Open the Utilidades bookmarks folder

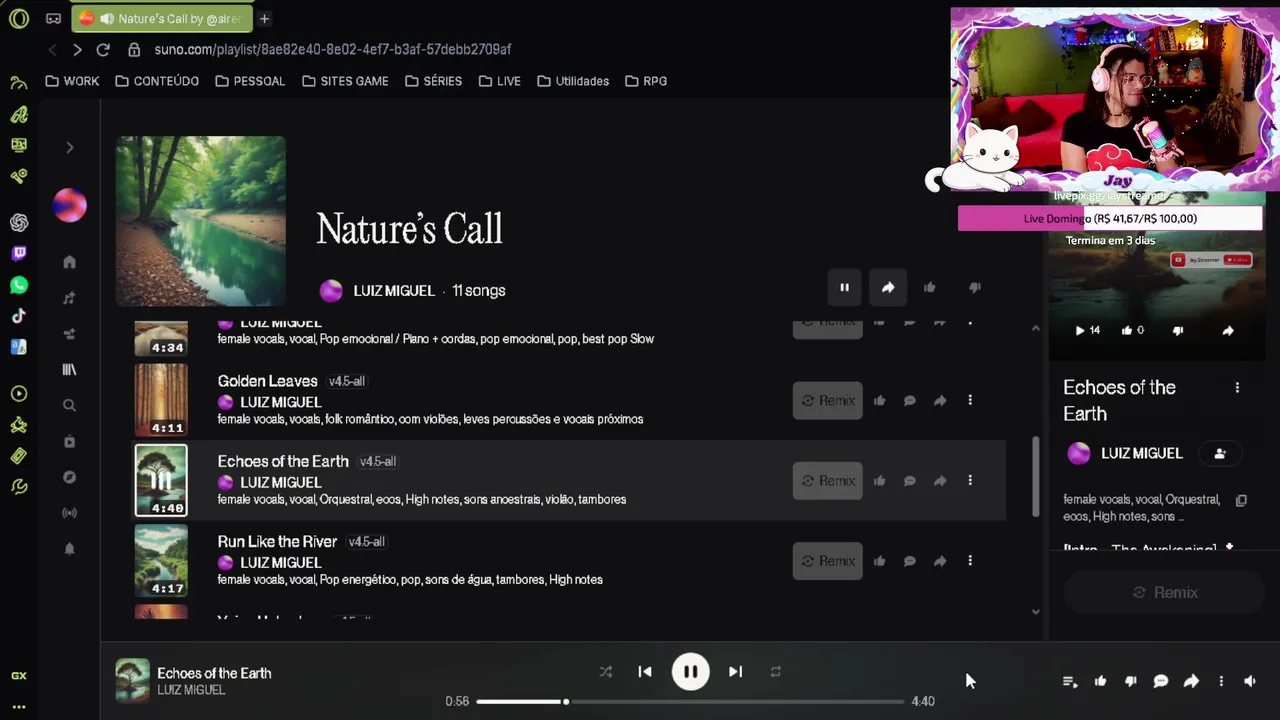[x=573, y=81]
